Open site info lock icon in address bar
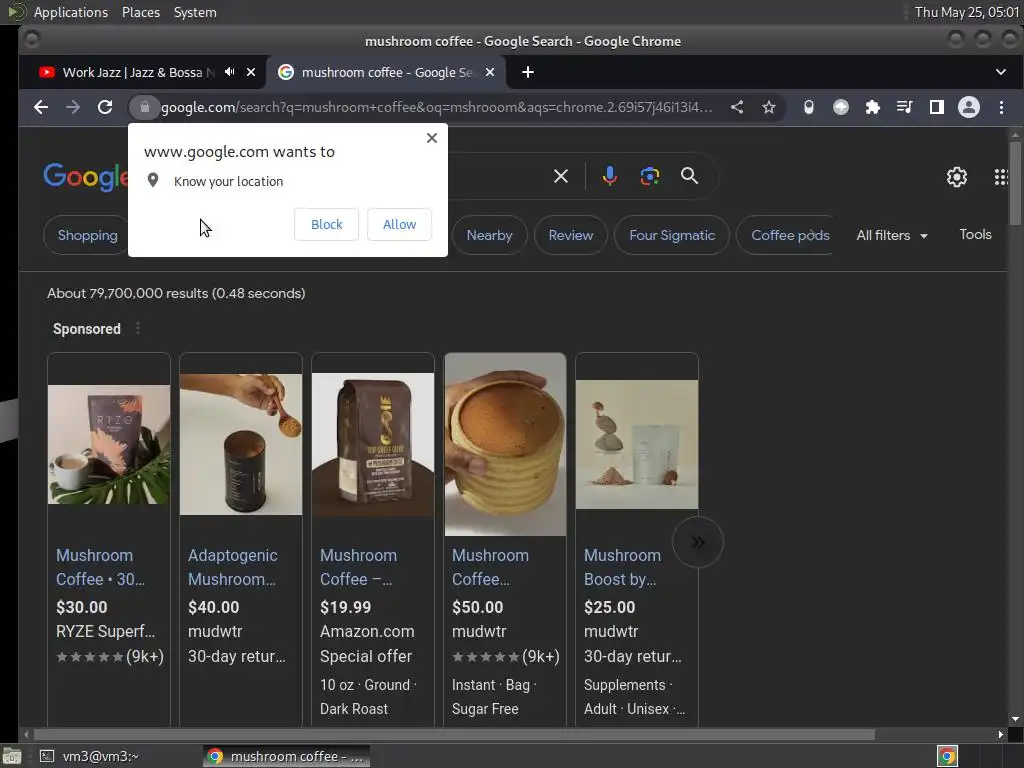Viewport: 1024px width, 768px height. tap(144, 107)
